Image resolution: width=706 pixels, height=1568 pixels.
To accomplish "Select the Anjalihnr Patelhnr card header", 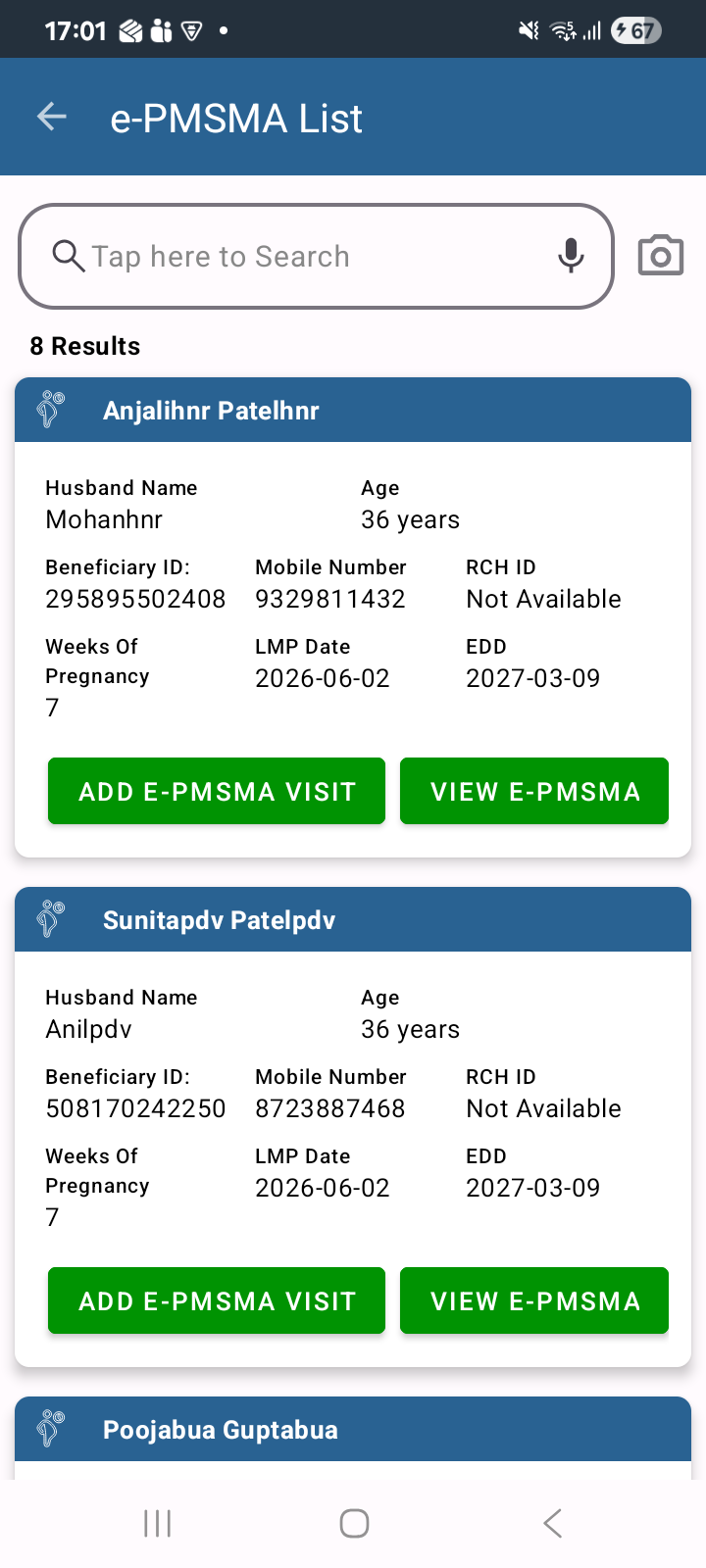I will [353, 410].
